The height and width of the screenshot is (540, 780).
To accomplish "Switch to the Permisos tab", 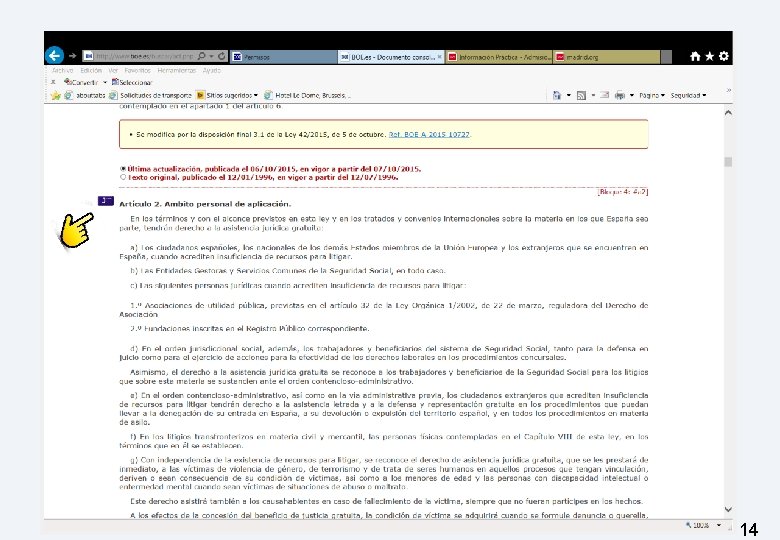I will pos(284,57).
